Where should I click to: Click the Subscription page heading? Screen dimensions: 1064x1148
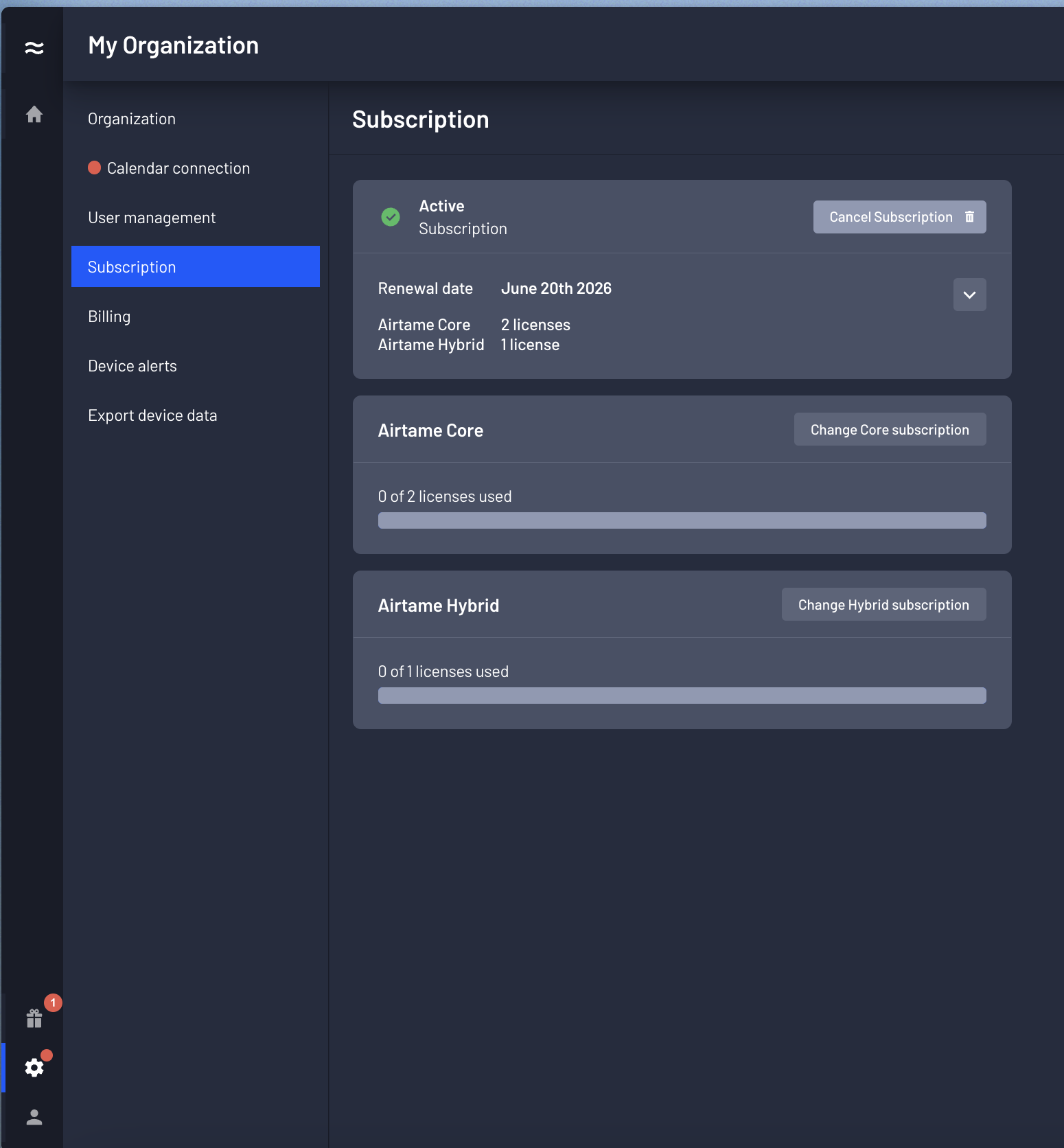pyautogui.click(x=421, y=119)
